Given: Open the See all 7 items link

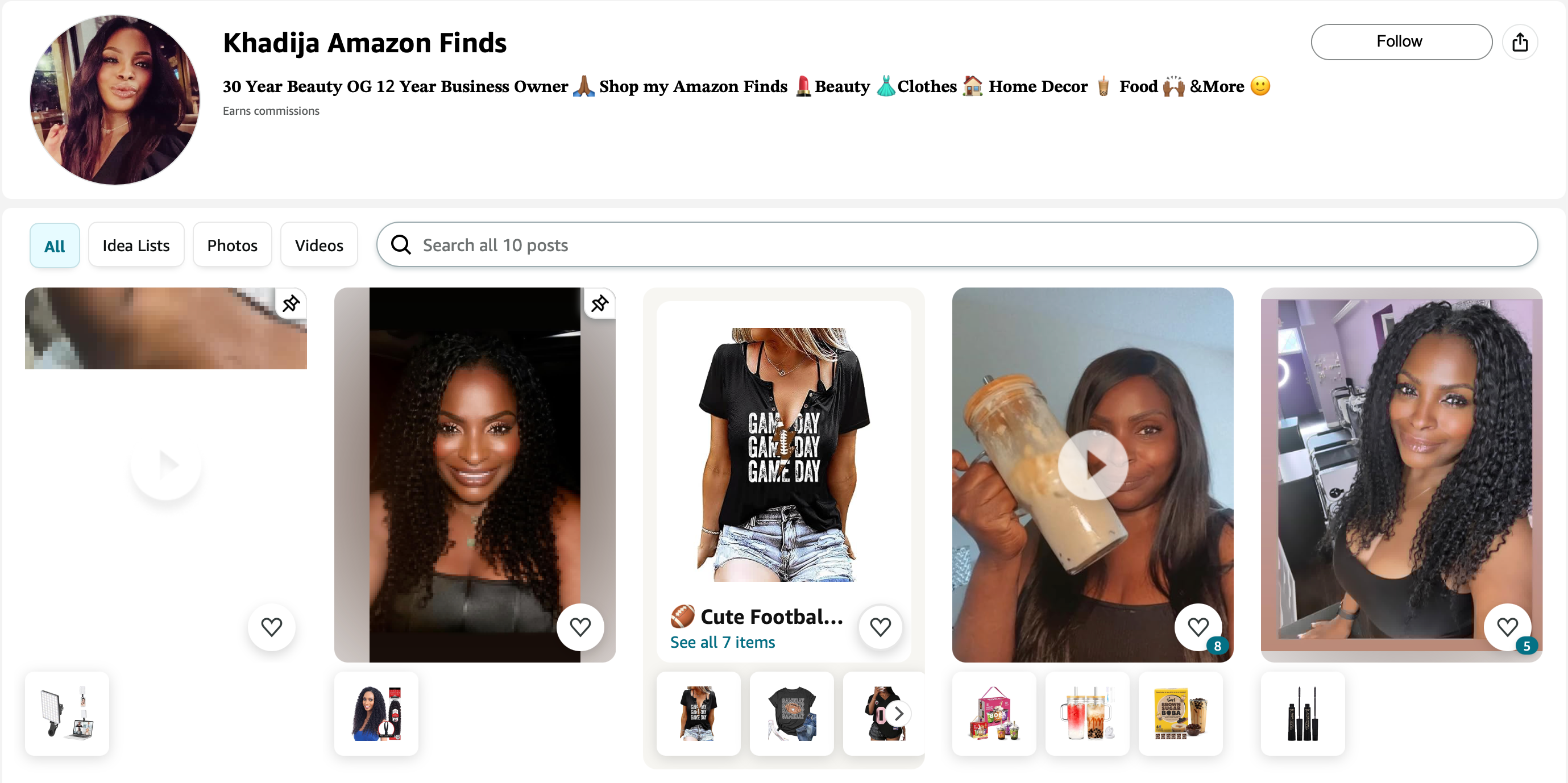Looking at the screenshot, I should click(722, 643).
